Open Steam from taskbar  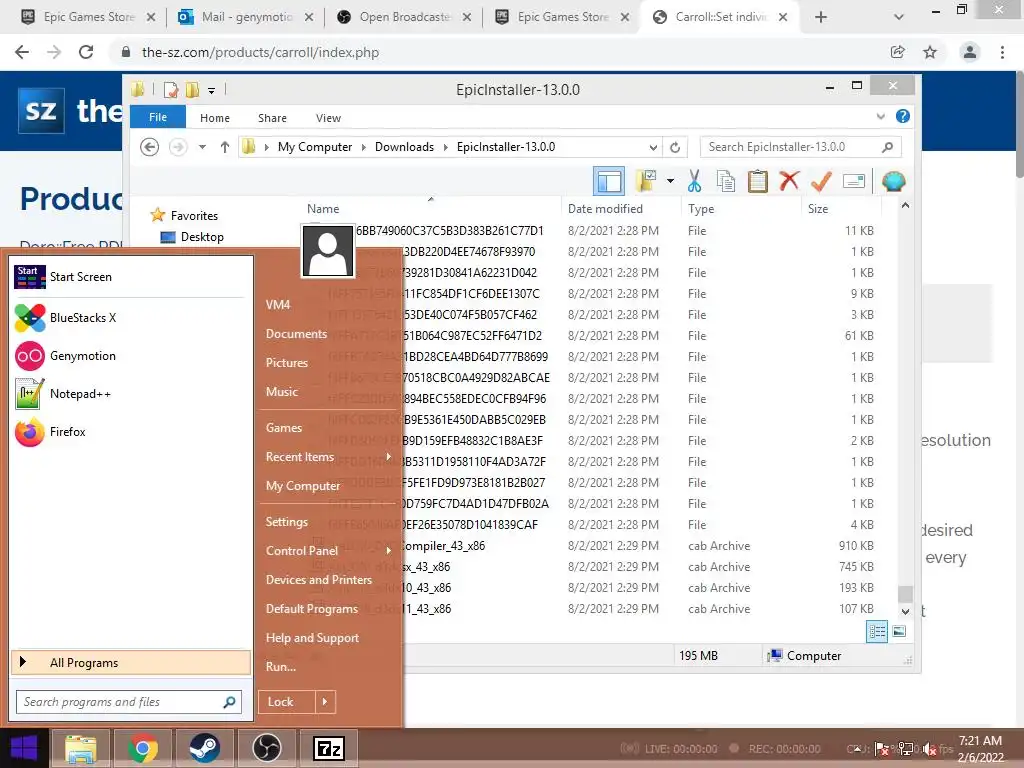(x=204, y=748)
